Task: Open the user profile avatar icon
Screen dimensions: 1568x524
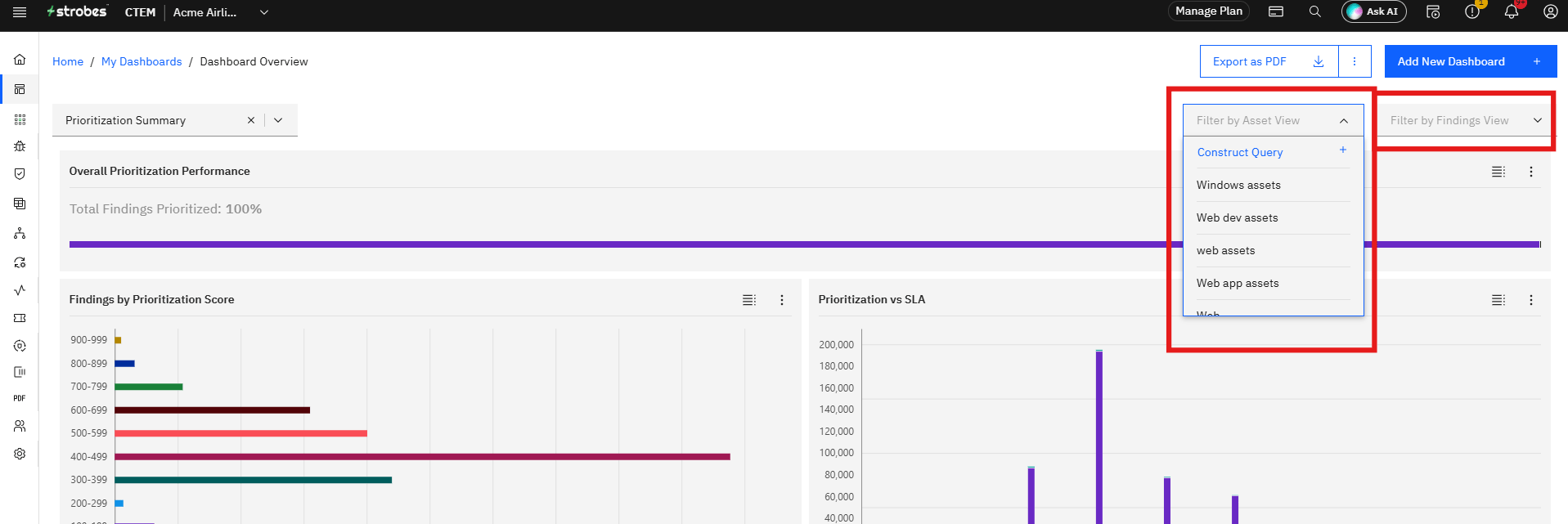Action: [1550, 11]
